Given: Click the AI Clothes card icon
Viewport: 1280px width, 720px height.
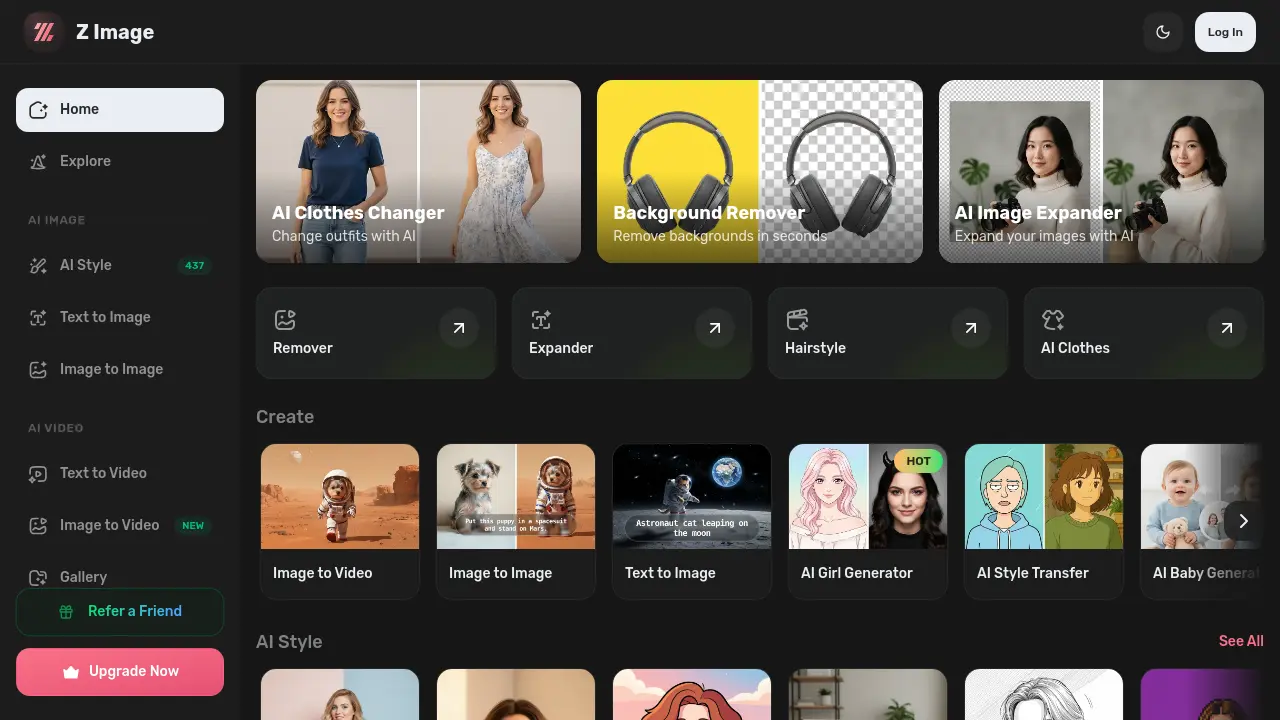Looking at the screenshot, I should tap(1053, 320).
